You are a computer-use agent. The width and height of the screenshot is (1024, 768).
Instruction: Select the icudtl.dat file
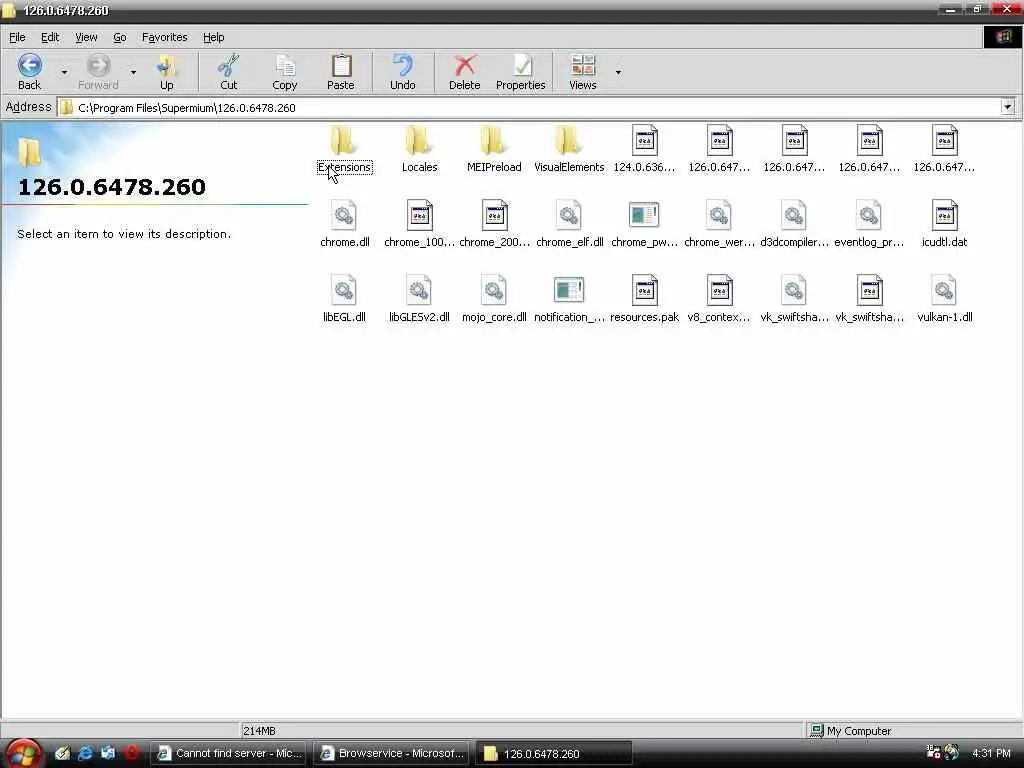(x=944, y=224)
